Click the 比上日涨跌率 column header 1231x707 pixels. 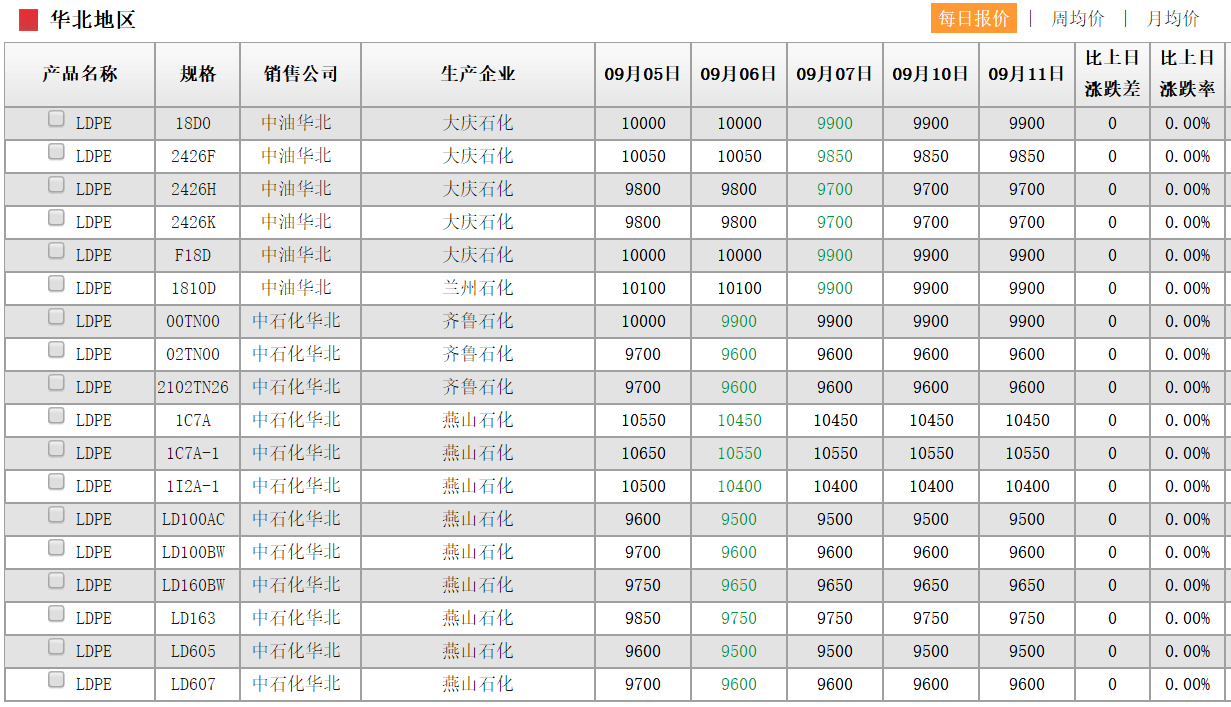[1188, 74]
